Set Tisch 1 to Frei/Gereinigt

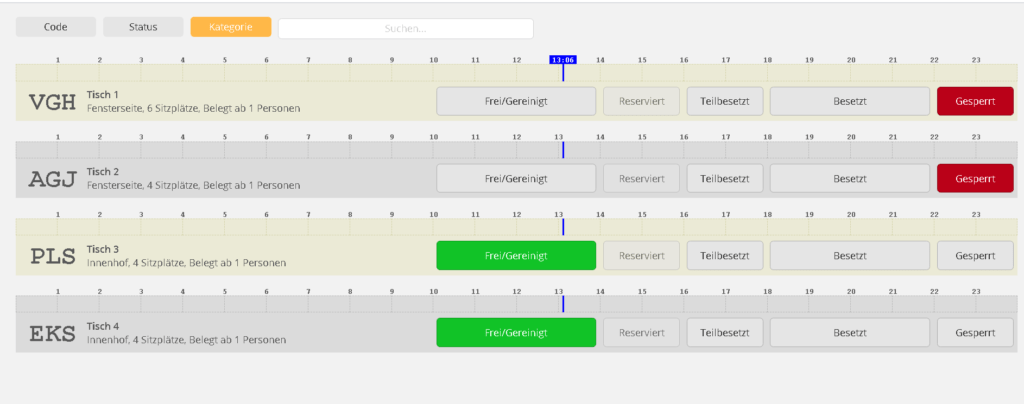pos(516,101)
